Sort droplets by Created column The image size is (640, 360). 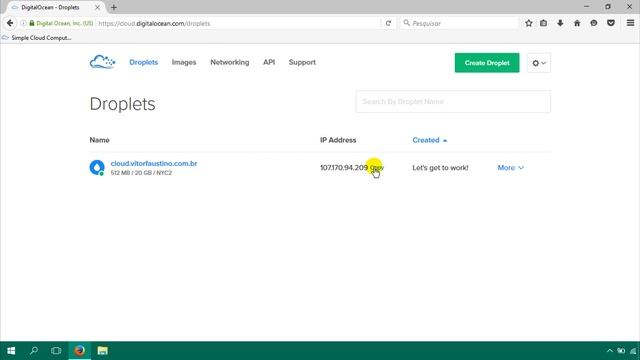pos(429,140)
